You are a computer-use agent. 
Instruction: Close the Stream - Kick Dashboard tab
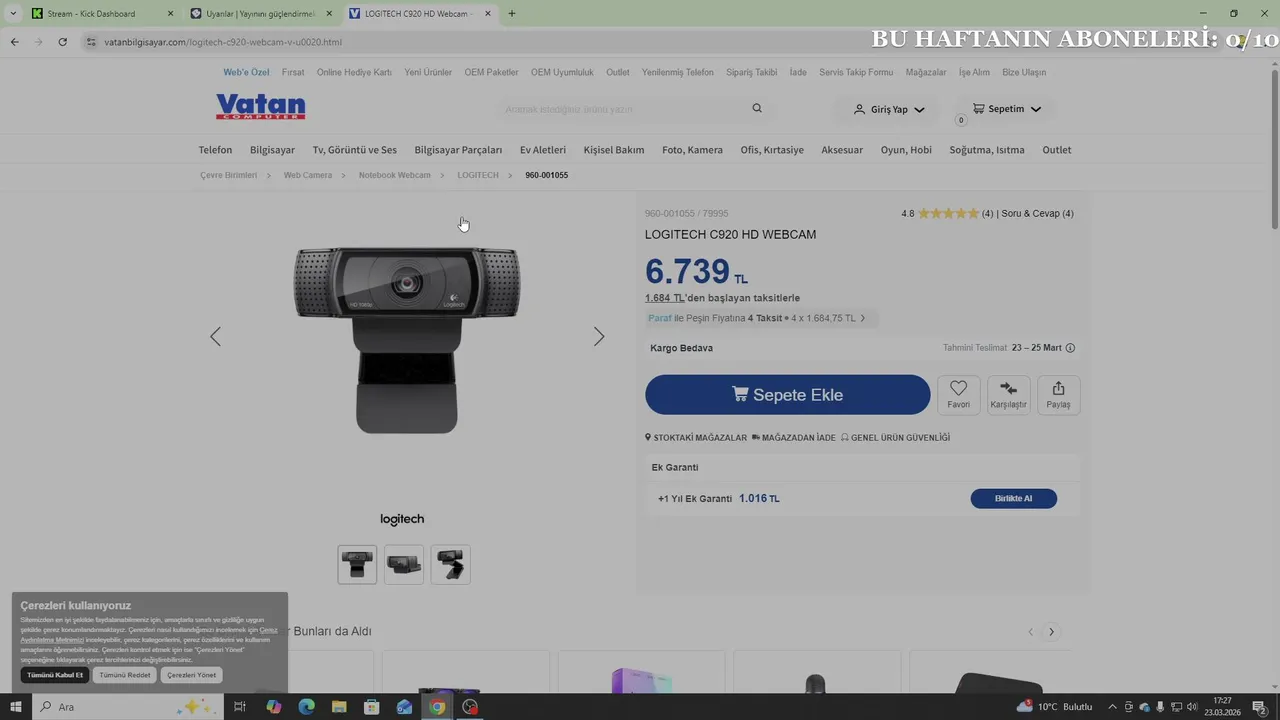point(170,14)
